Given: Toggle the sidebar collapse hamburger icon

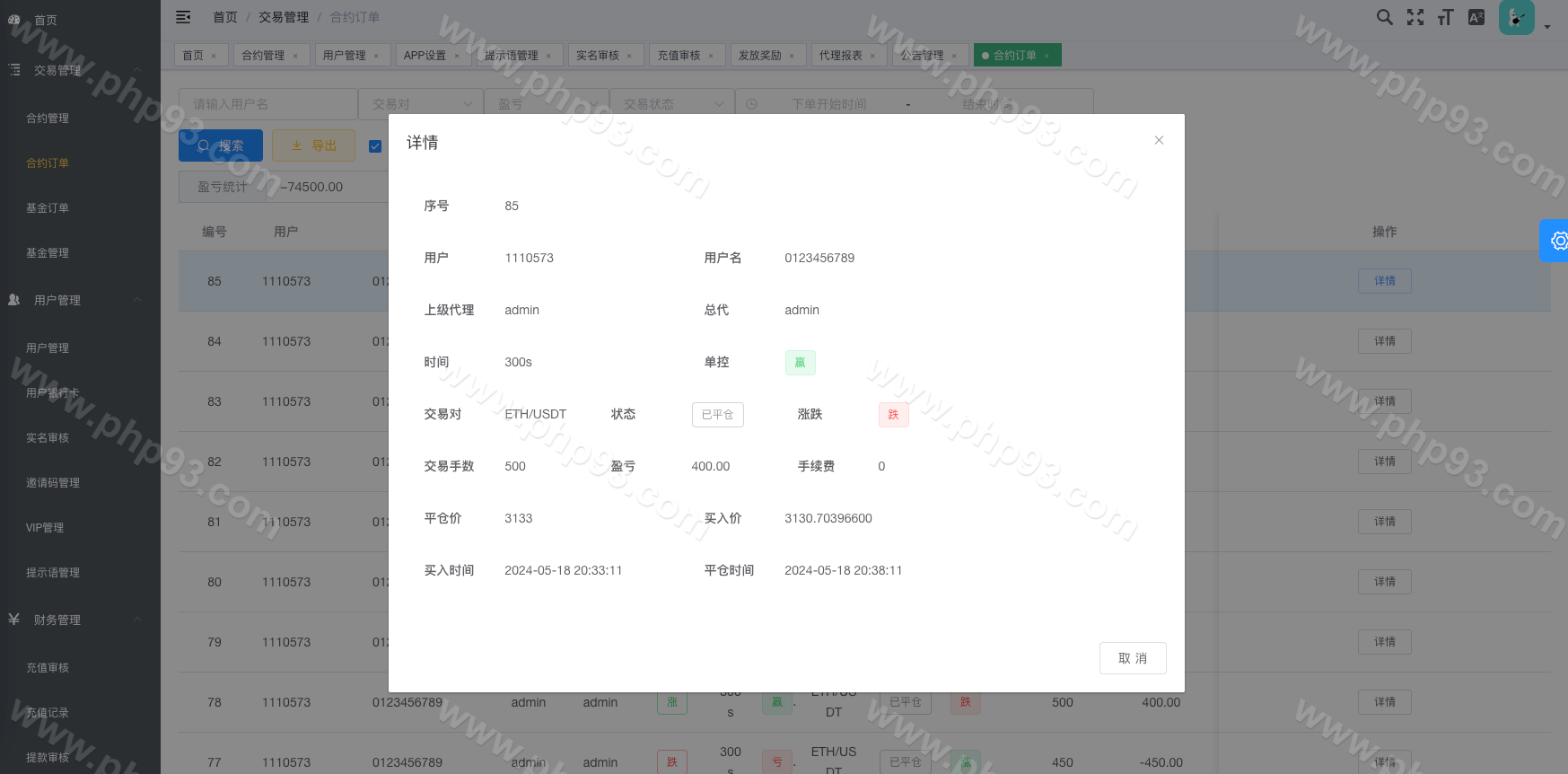Looking at the screenshot, I should (x=183, y=17).
